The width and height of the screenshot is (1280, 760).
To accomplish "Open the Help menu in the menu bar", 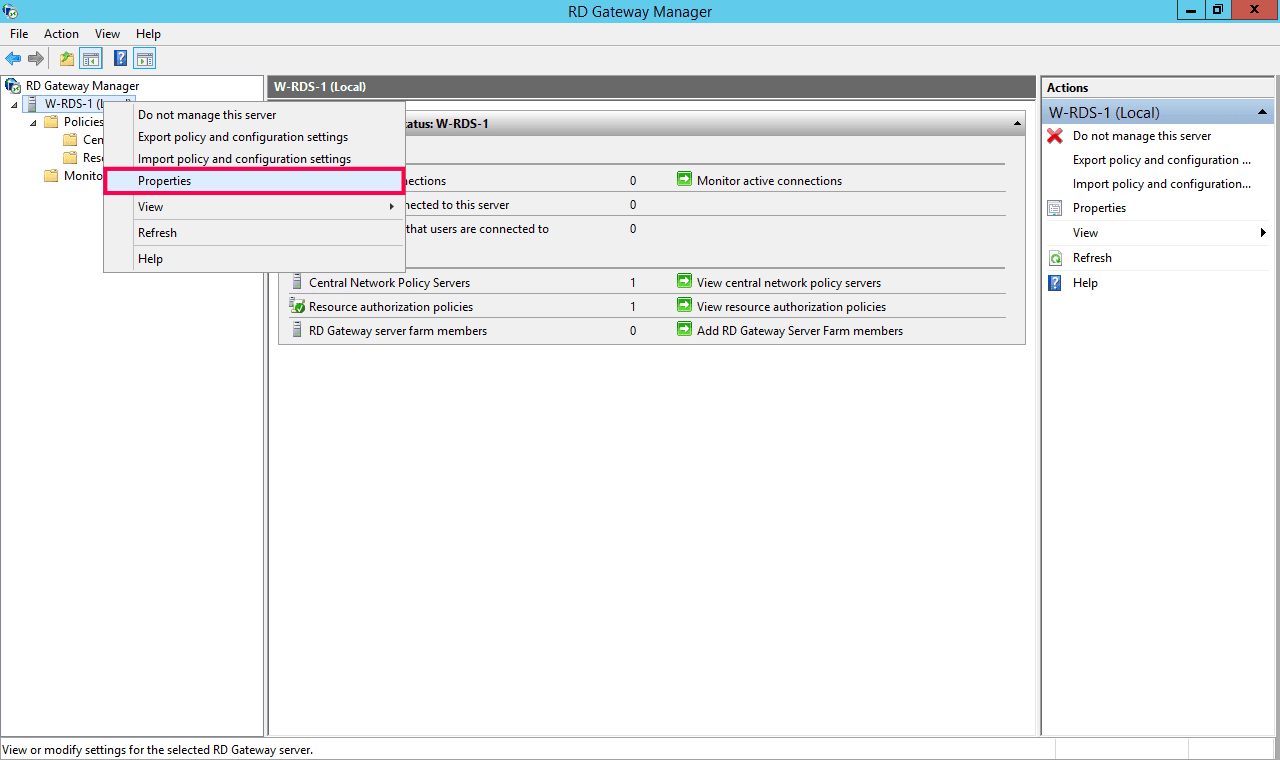I will pos(148,34).
